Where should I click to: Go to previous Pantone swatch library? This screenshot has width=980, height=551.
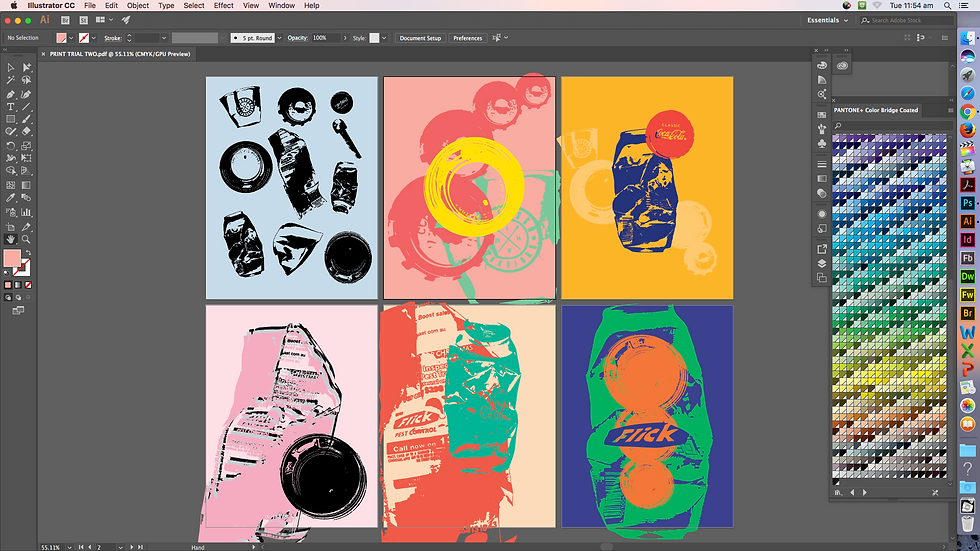pos(852,492)
